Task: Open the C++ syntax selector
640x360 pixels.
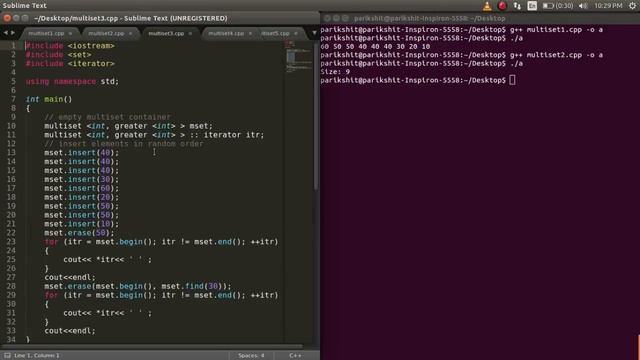Action: click(x=295, y=356)
